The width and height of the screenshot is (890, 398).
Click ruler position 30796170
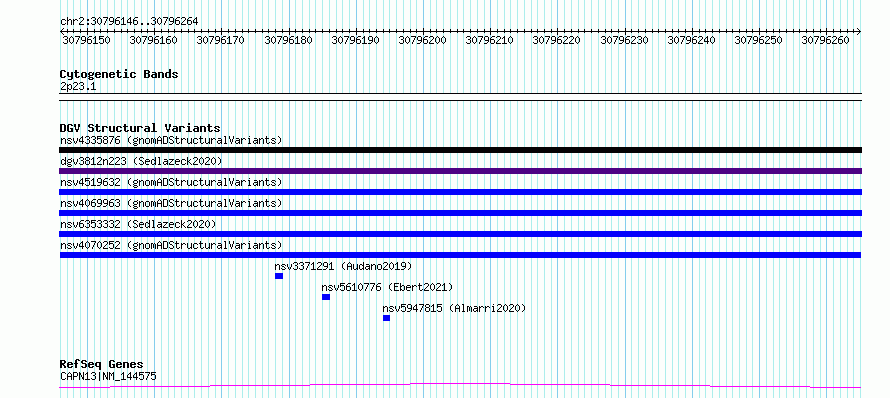[220, 40]
